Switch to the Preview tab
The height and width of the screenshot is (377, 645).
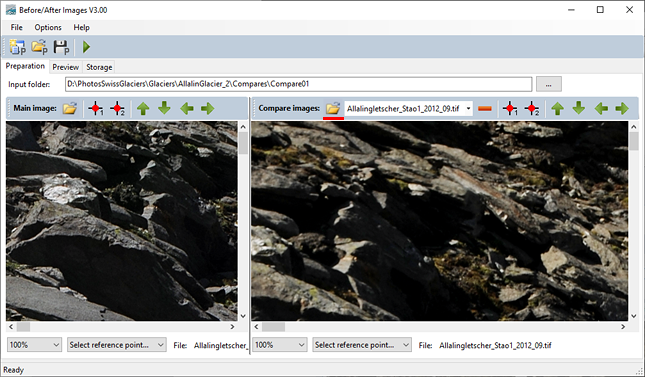click(65, 67)
